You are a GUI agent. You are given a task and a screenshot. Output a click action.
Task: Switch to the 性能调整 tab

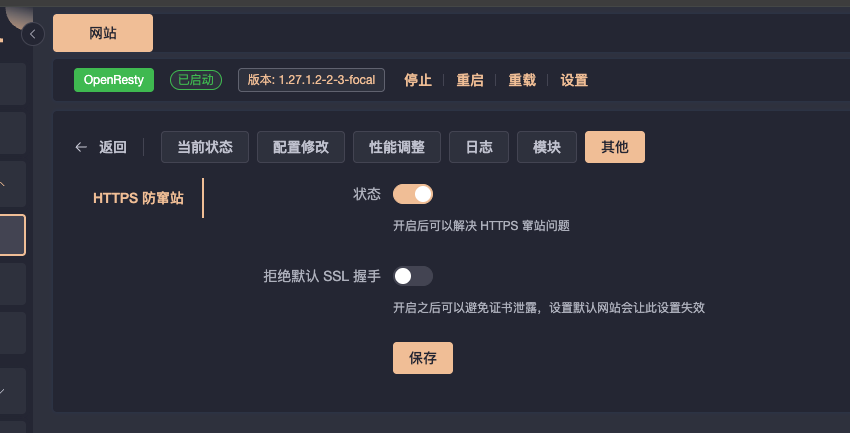tap(397, 147)
